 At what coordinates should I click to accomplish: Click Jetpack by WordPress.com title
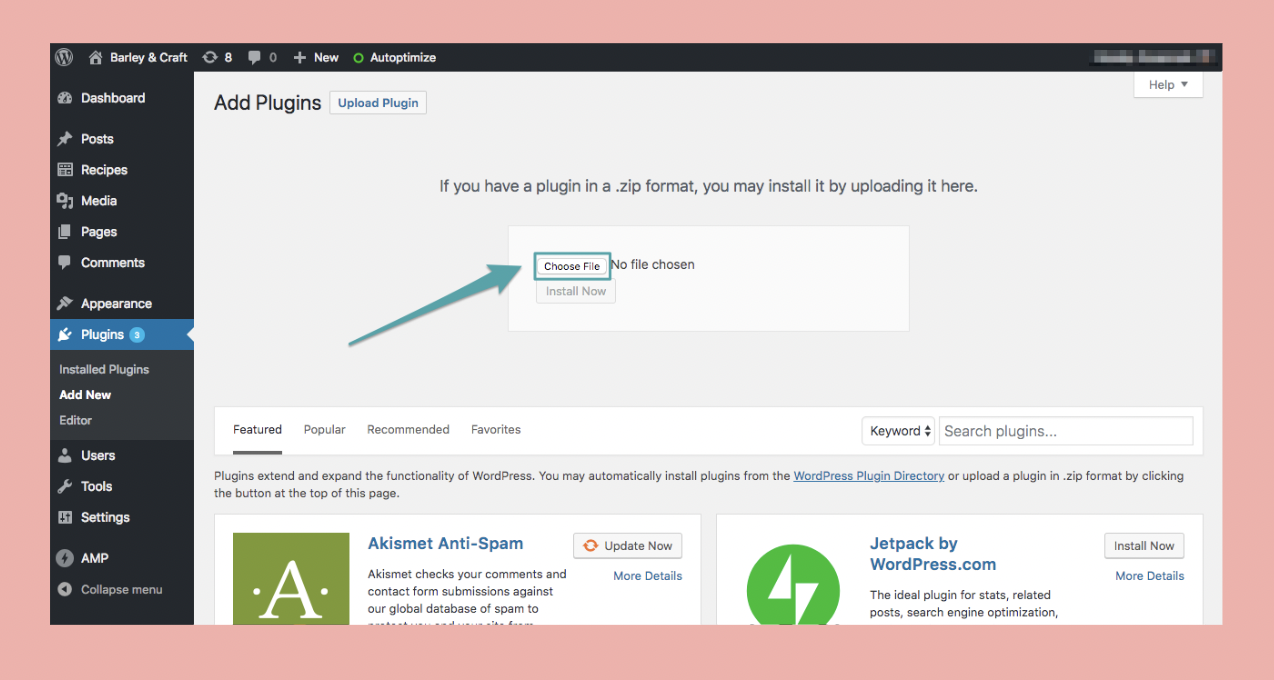933,554
